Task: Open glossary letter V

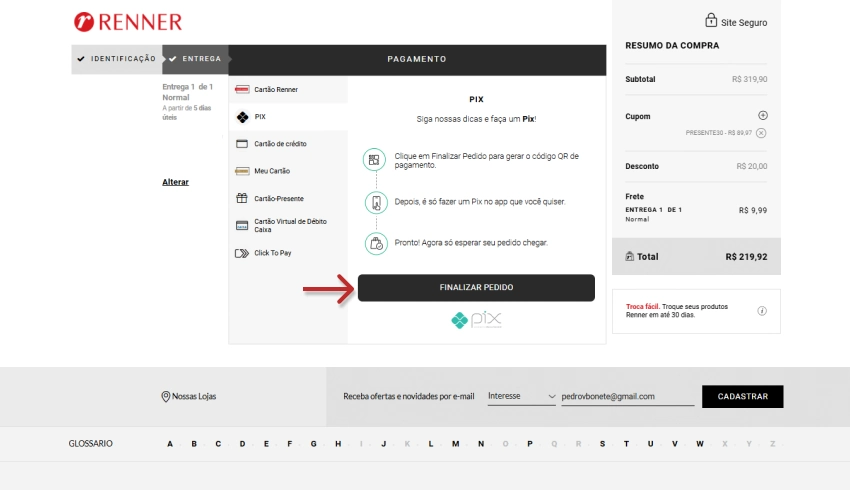Action: 675,444
